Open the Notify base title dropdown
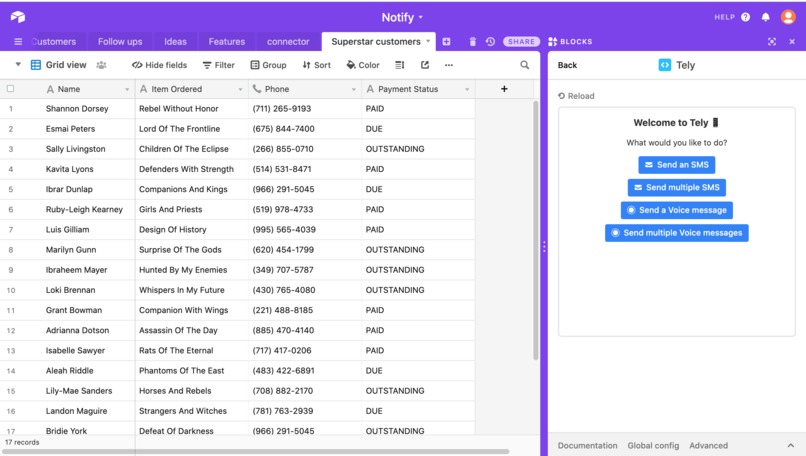Viewport: 806px width, 456px height. [x=402, y=17]
